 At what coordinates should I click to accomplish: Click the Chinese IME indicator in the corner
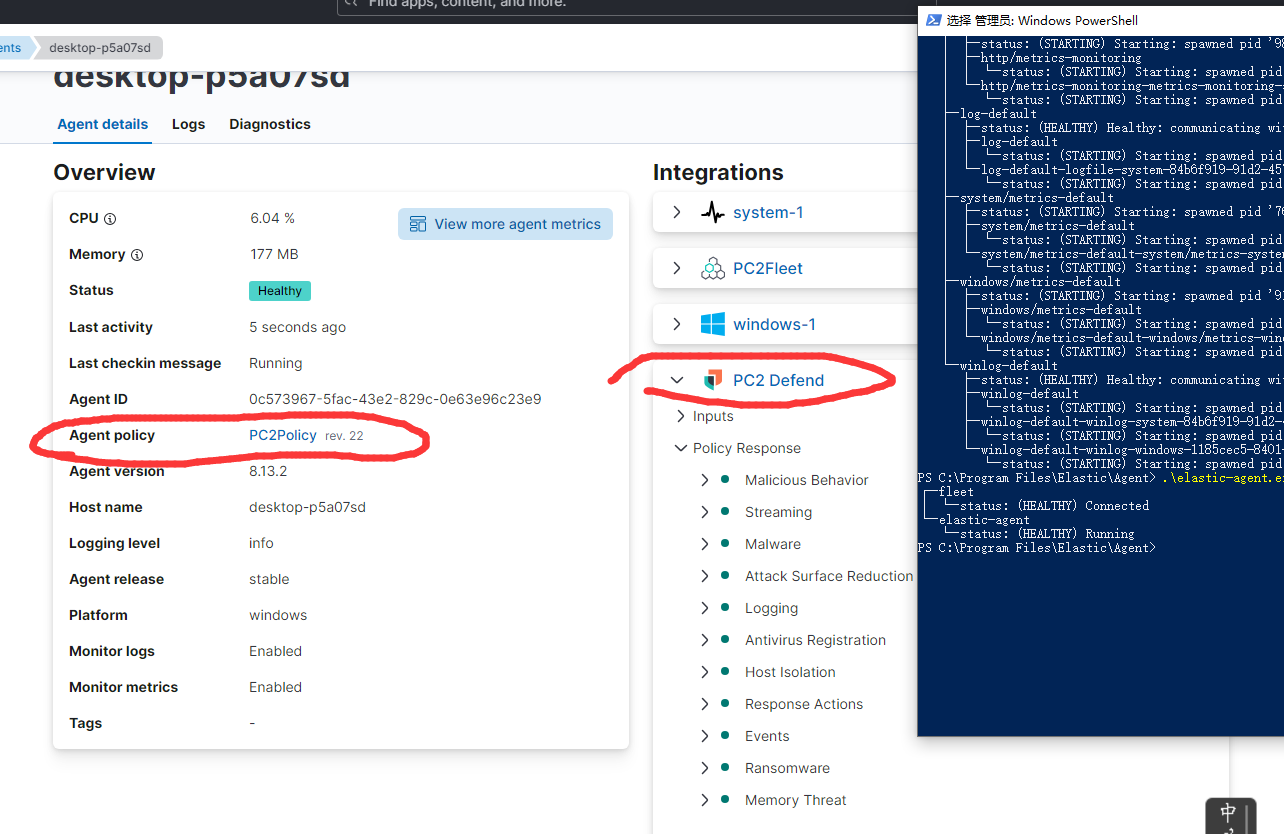tap(1229, 814)
